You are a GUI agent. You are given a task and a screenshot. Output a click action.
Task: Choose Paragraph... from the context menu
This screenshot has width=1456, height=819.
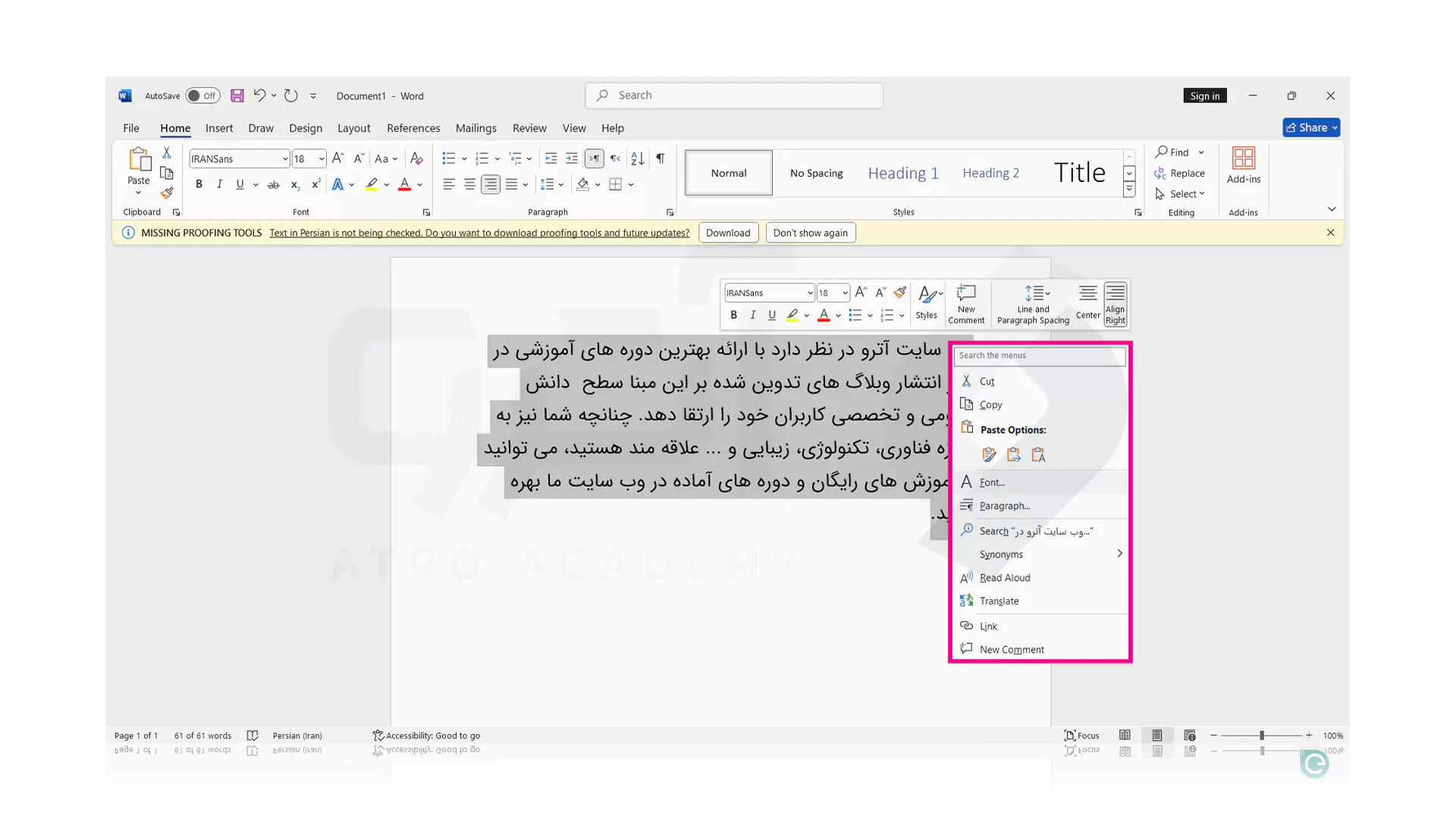click(1040, 506)
